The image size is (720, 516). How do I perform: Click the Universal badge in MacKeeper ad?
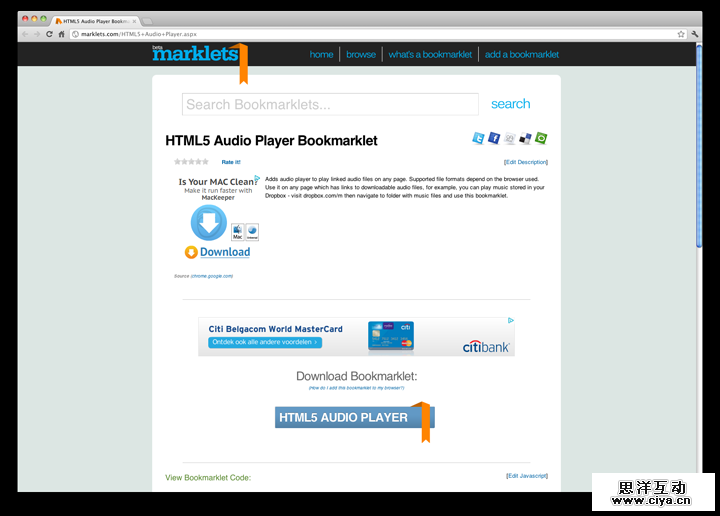click(252, 231)
